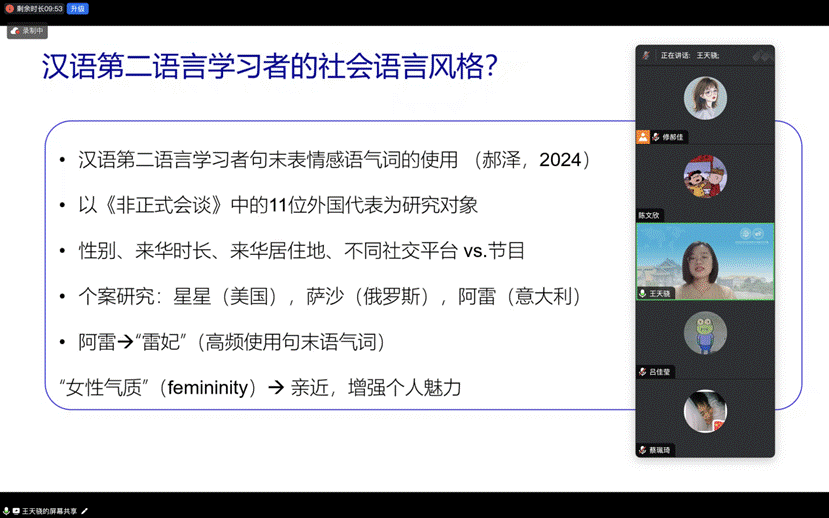Click the green active mic icon for 王天骁
829x518 pixels.
pos(644,294)
